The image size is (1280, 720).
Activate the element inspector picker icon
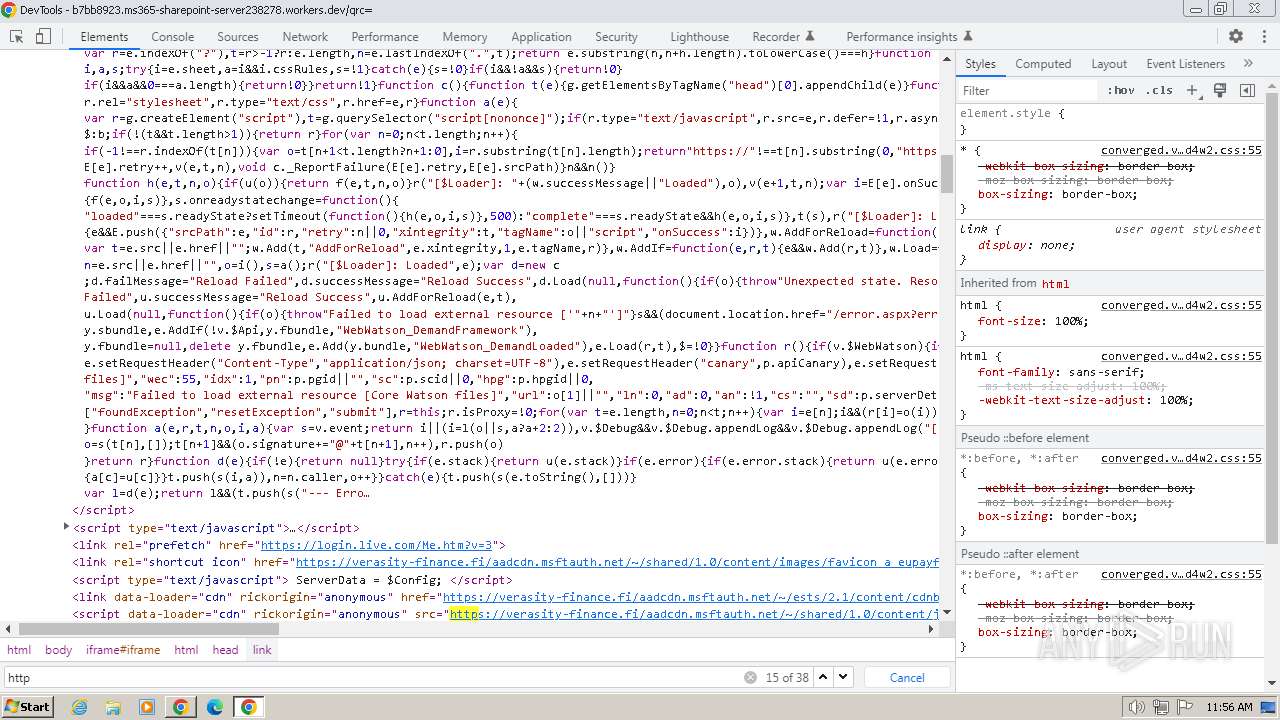17,36
